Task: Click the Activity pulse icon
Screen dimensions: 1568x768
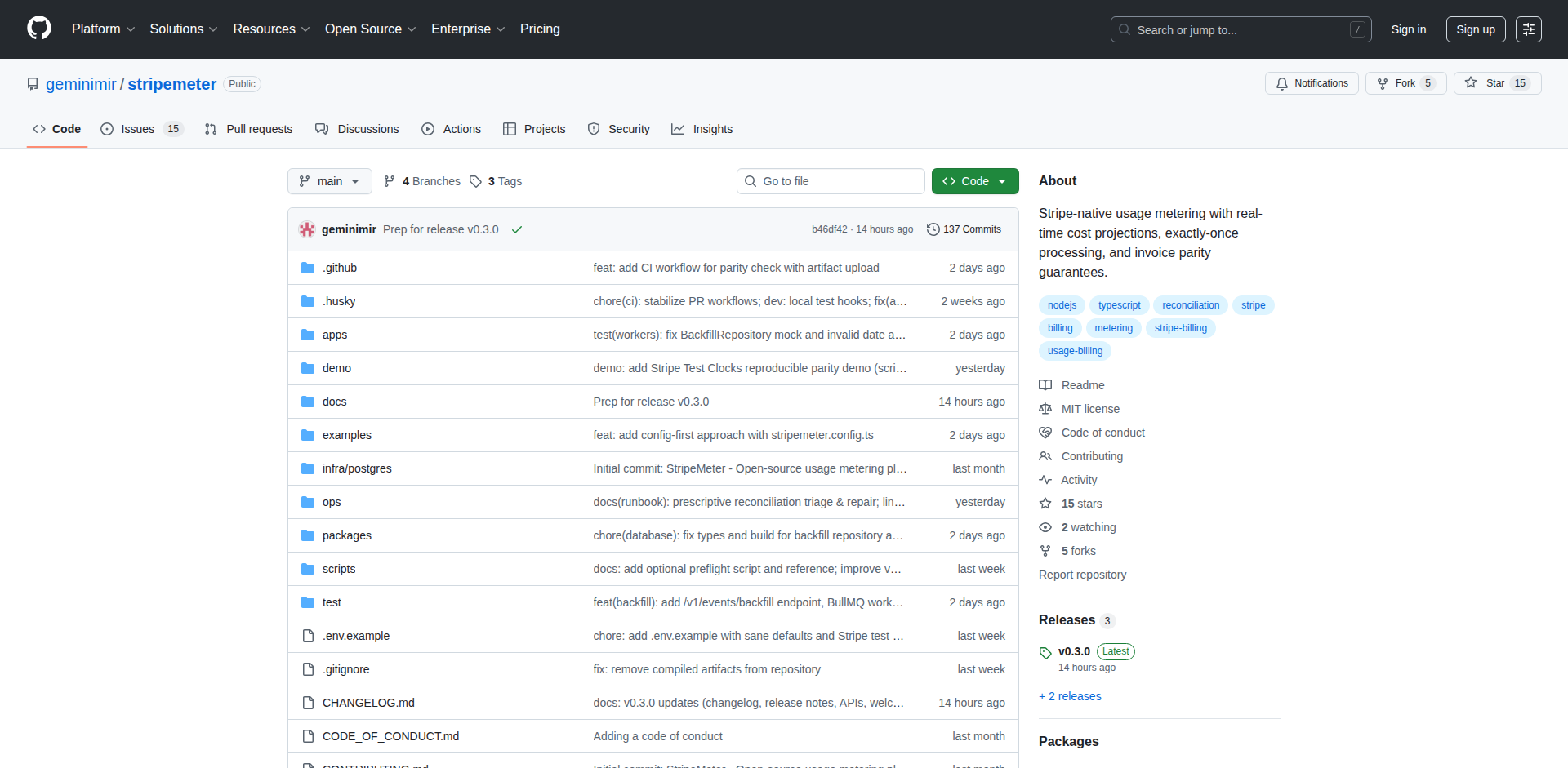Action: [x=1045, y=480]
